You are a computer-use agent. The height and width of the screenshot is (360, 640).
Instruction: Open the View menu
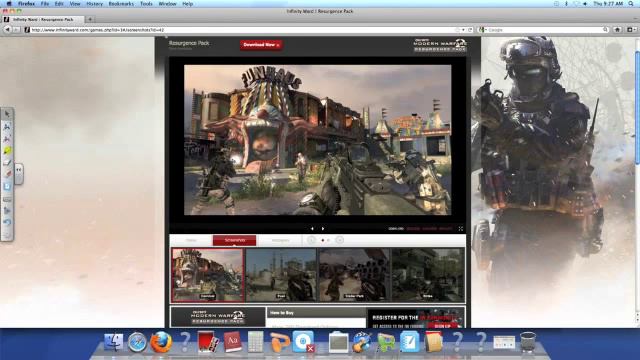pyautogui.click(x=75, y=4)
